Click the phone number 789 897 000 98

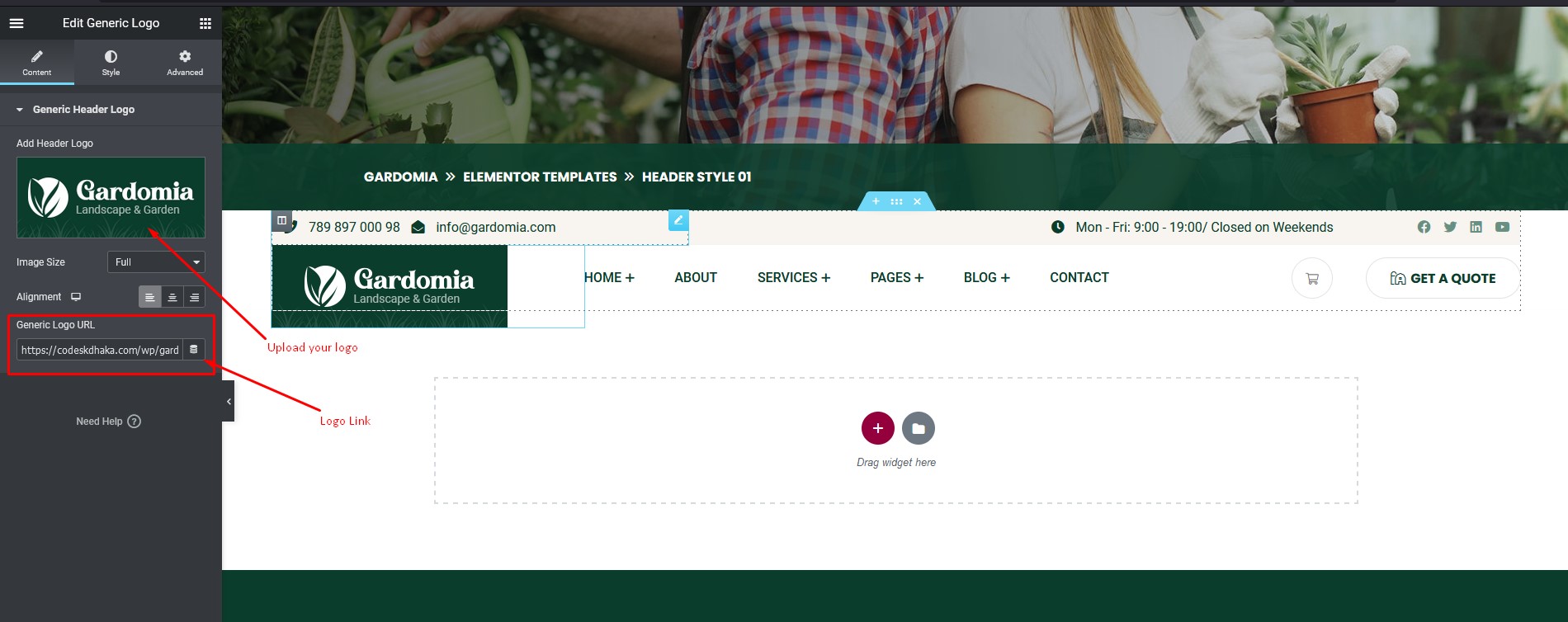[354, 227]
